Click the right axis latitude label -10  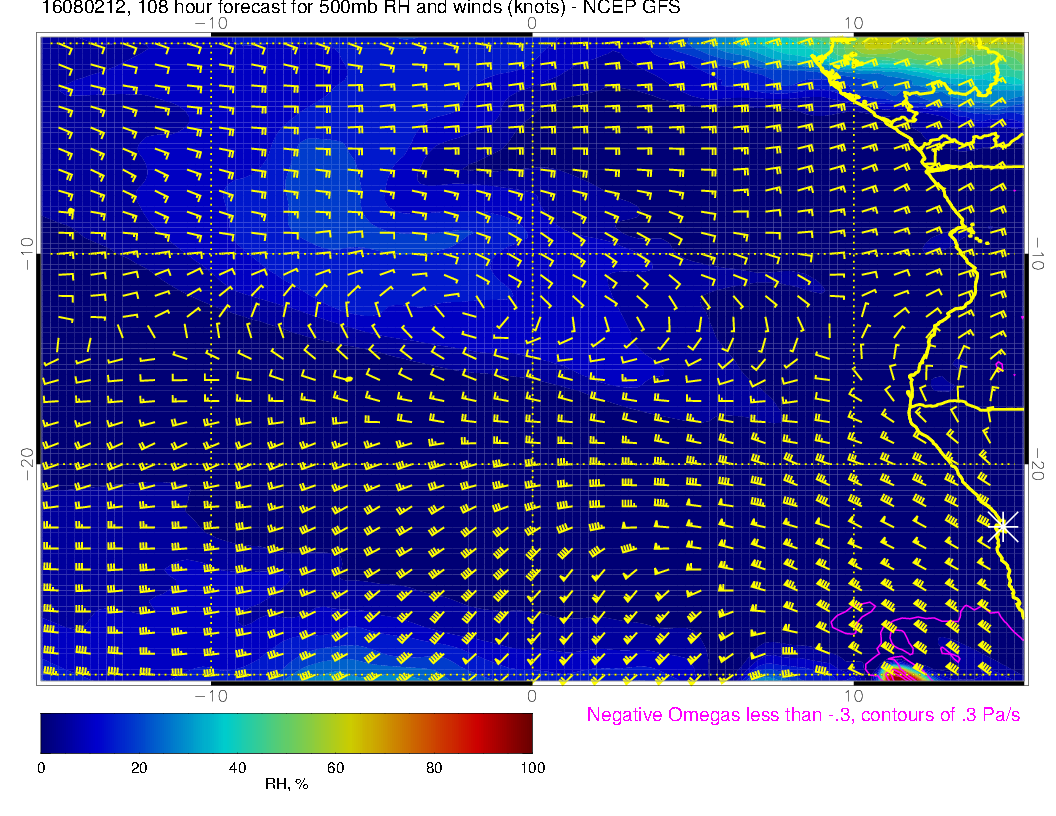coord(1038,253)
